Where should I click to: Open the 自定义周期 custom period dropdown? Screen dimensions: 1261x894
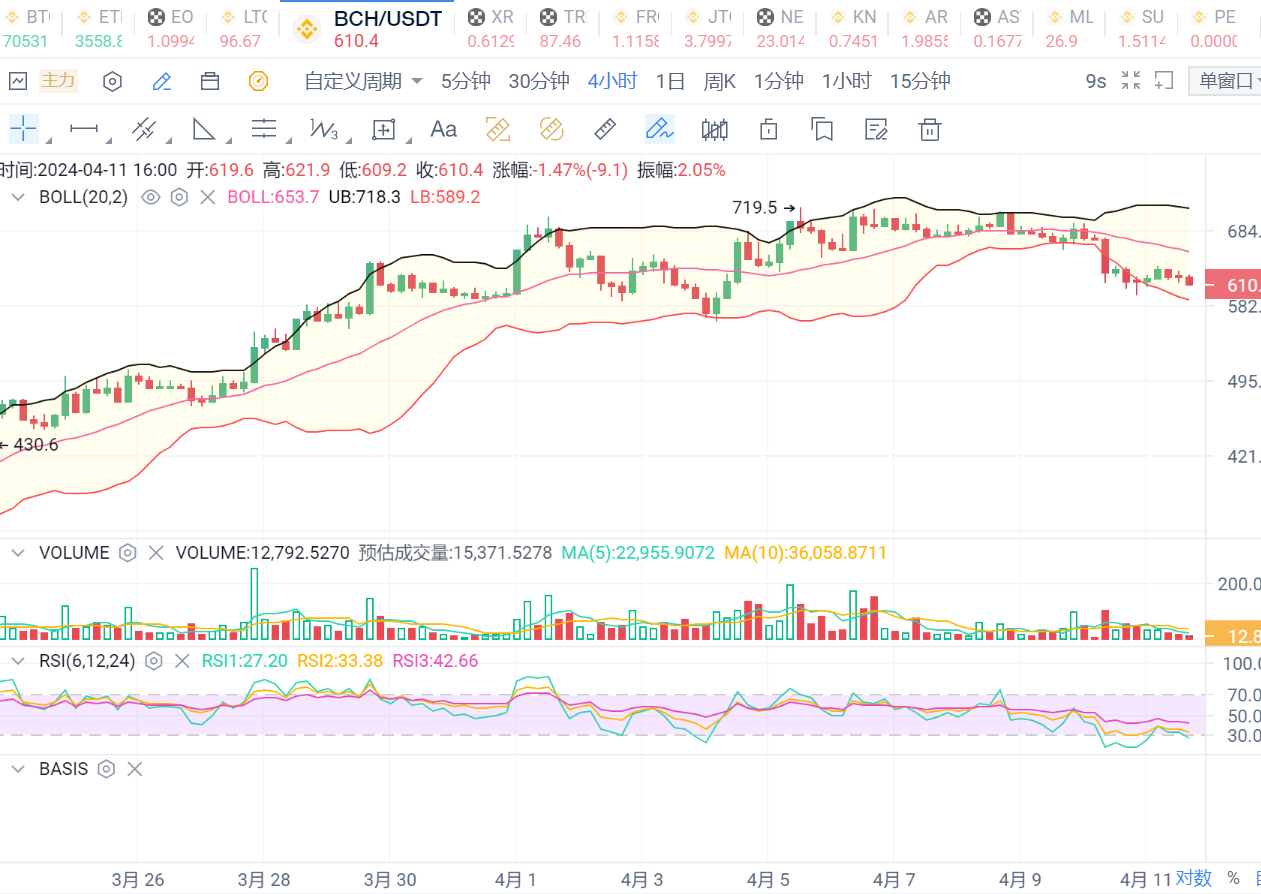[363, 81]
